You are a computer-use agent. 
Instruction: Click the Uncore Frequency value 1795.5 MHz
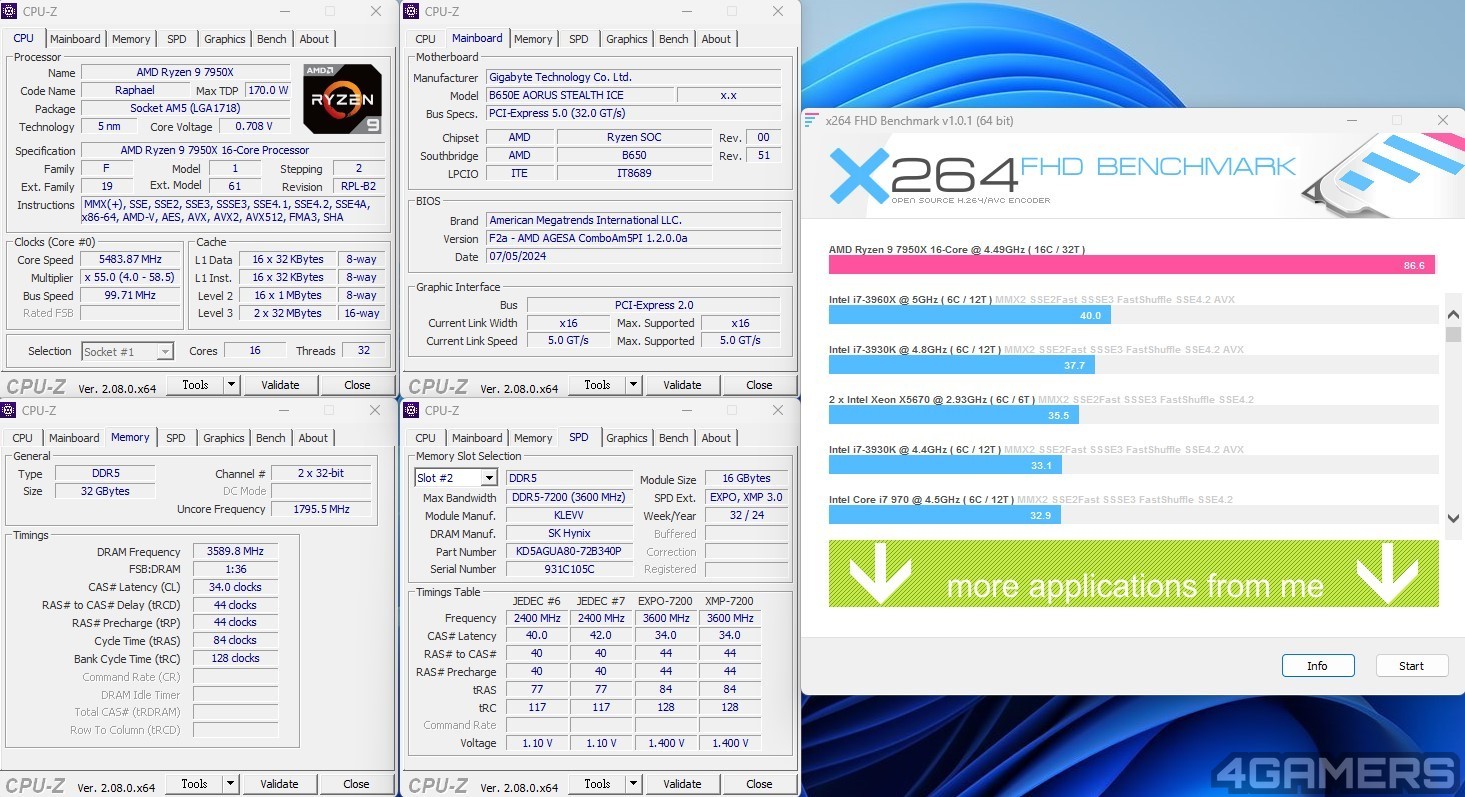(x=321, y=509)
